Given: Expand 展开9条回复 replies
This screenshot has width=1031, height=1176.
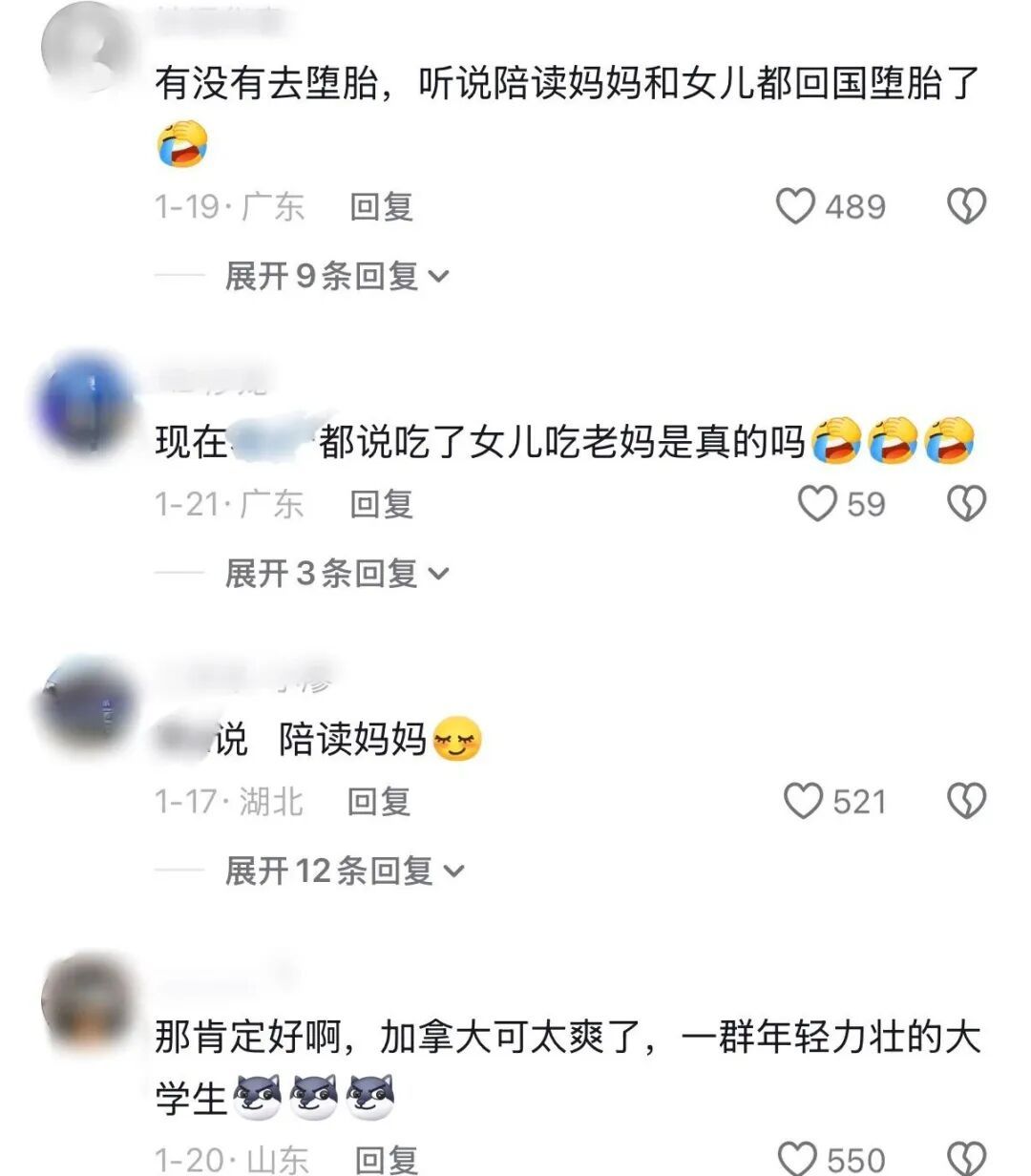Looking at the screenshot, I should [x=337, y=276].
